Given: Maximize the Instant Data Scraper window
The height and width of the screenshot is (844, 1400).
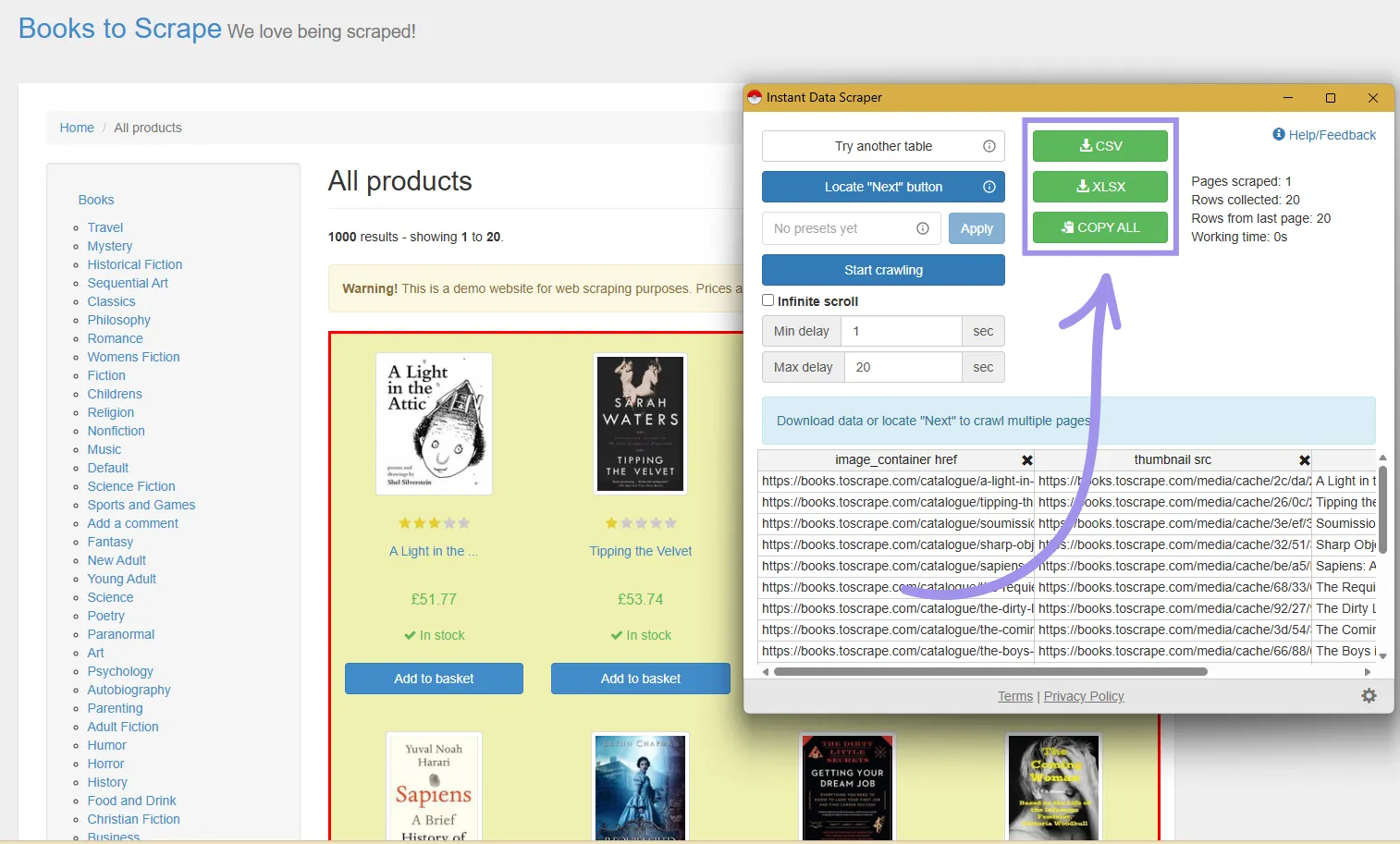Looking at the screenshot, I should 1331,97.
